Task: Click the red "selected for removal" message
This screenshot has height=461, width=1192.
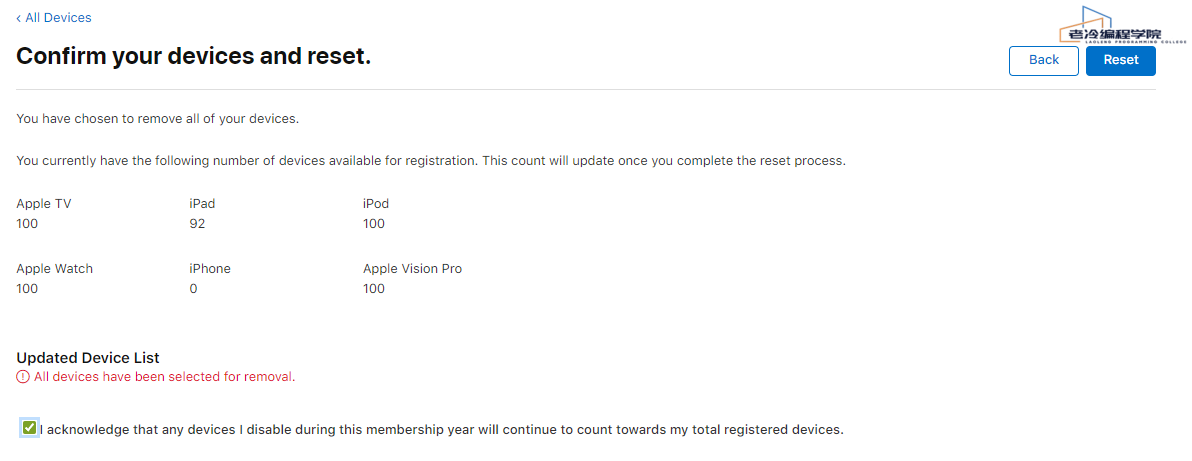Action: click(164, 377)
